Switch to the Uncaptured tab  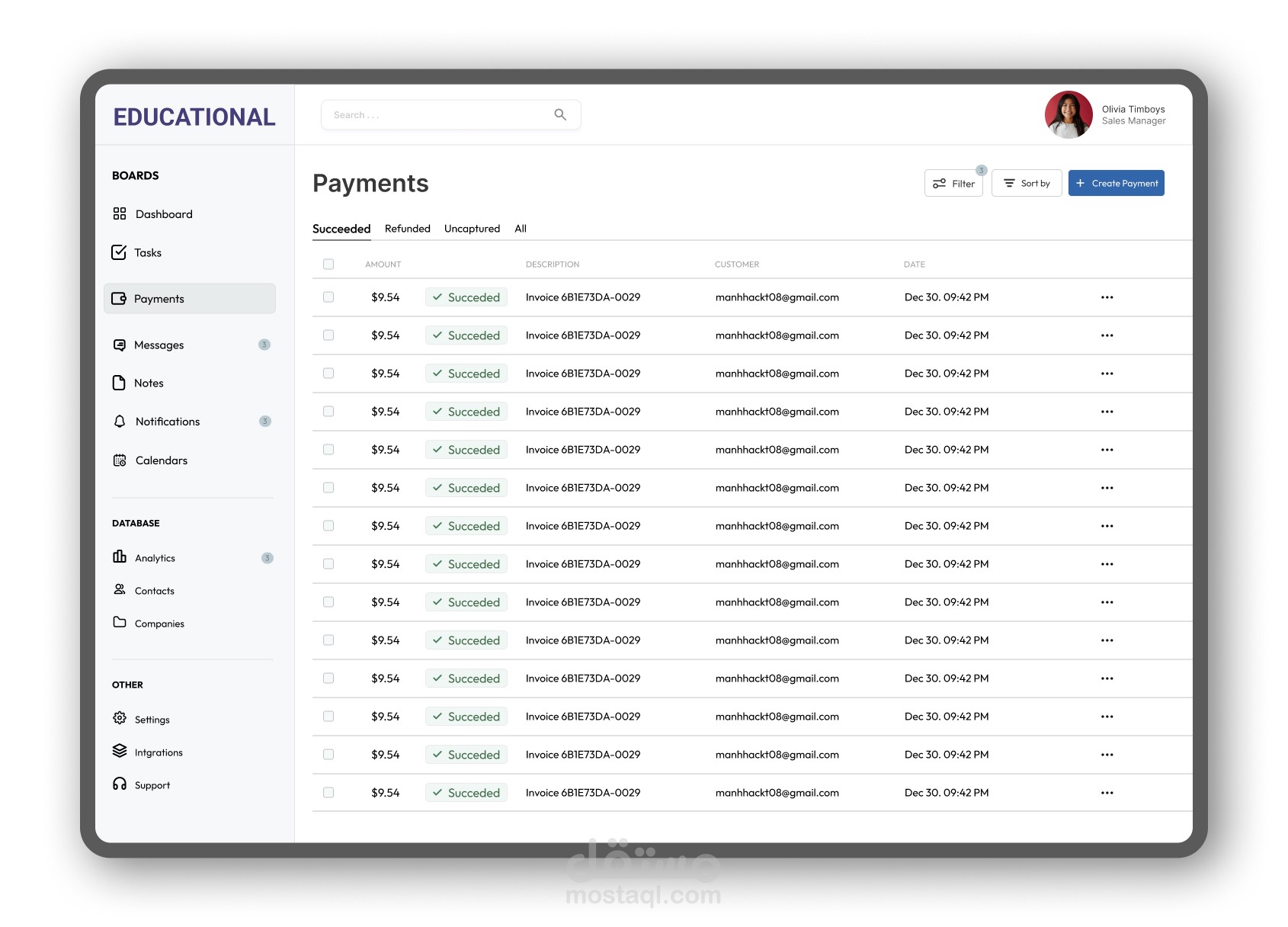(473, 229)
